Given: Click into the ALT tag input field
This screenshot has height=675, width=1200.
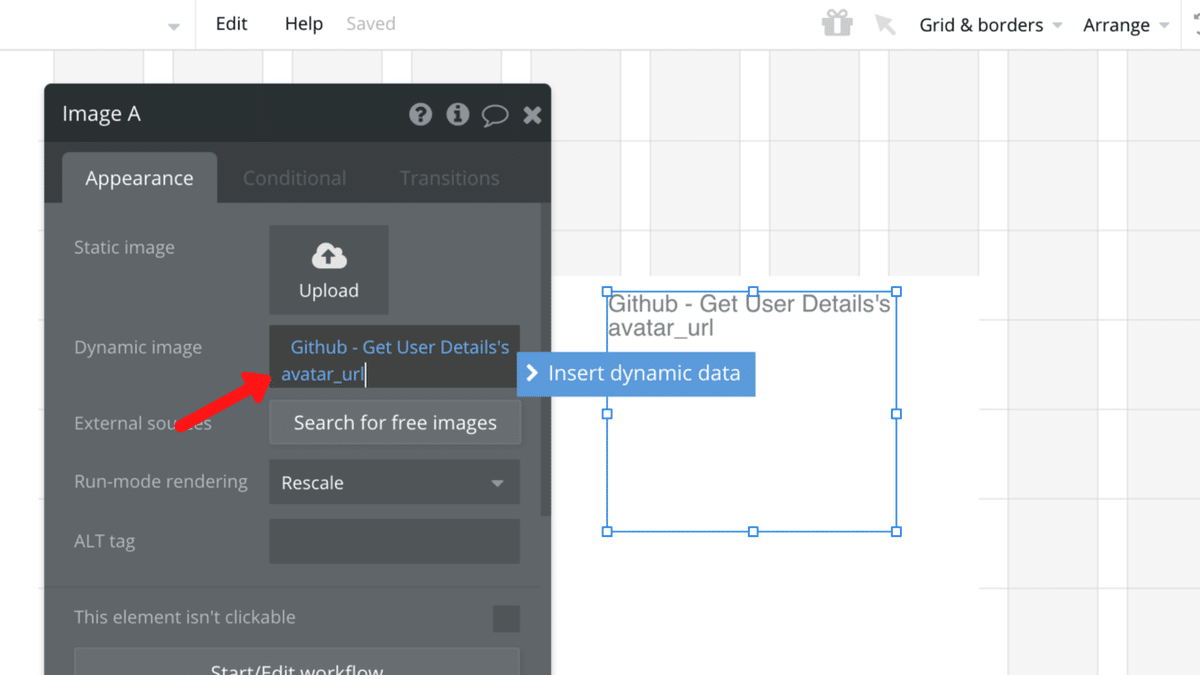Looking at the screenshot, I should pos(394,541).
